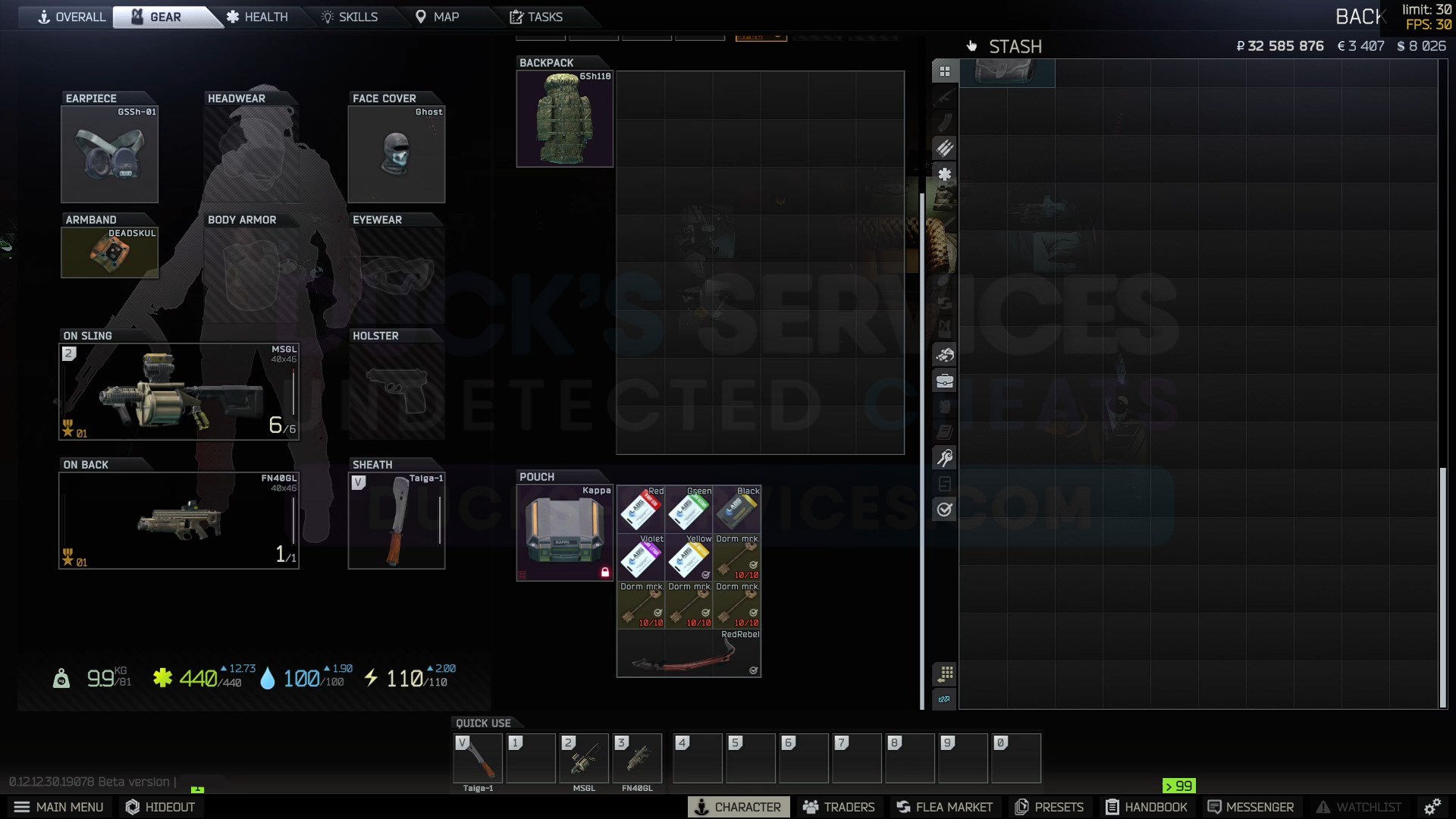The image size is (1456, 819).
Task: Filter stash by keys
Action: pyautogui.click(x=945, y=458)
